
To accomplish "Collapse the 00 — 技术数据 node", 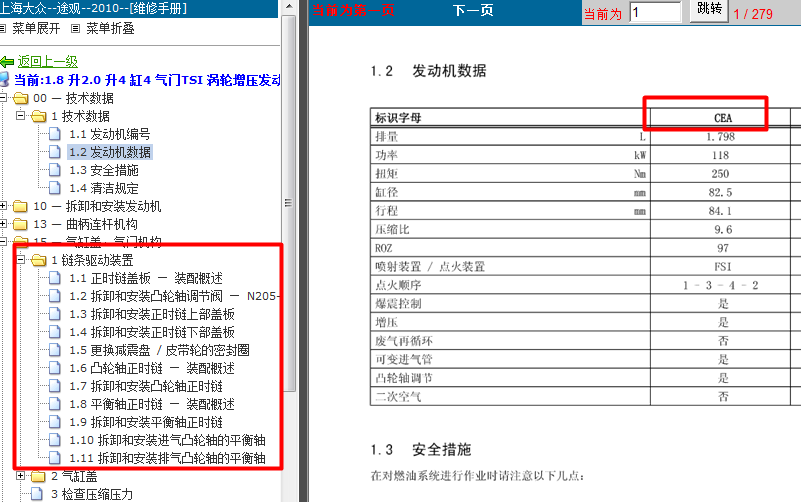I will click(x=3, y=97).
